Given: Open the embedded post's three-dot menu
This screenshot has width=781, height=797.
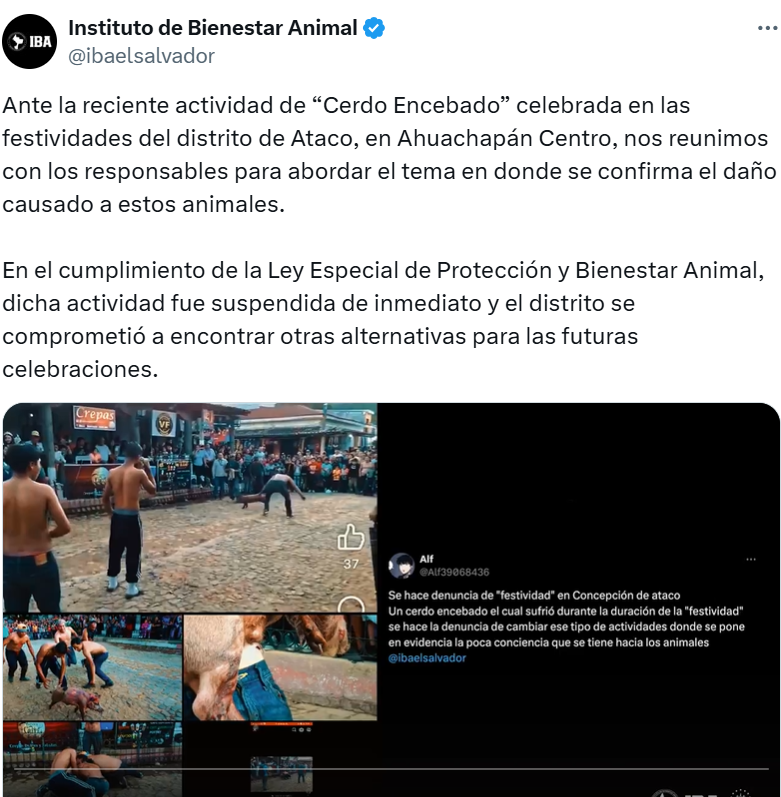Looking at the screenshot, I should point(751,559).
